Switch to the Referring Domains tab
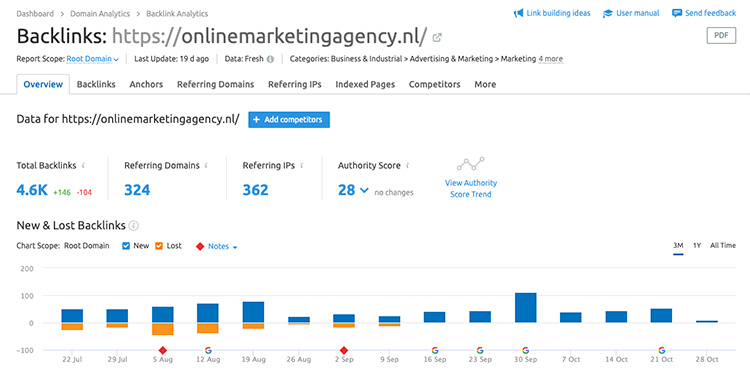Screen dimensions: 750x384 tap(215, 85)
